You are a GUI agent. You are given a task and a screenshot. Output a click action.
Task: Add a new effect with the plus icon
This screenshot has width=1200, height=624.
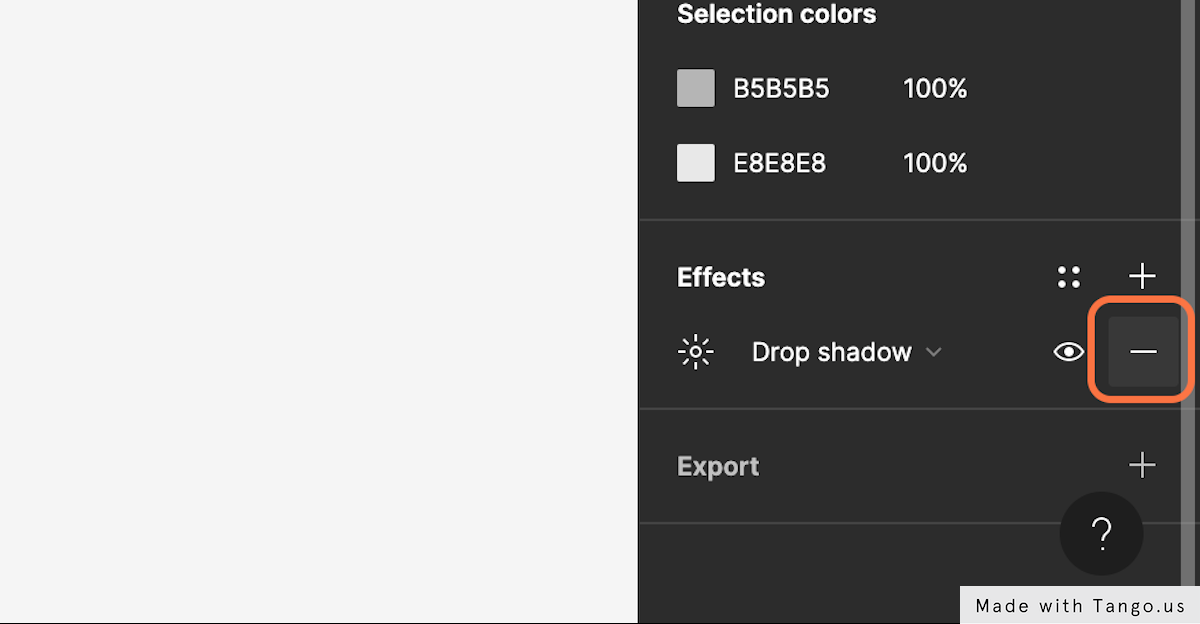1142,276
